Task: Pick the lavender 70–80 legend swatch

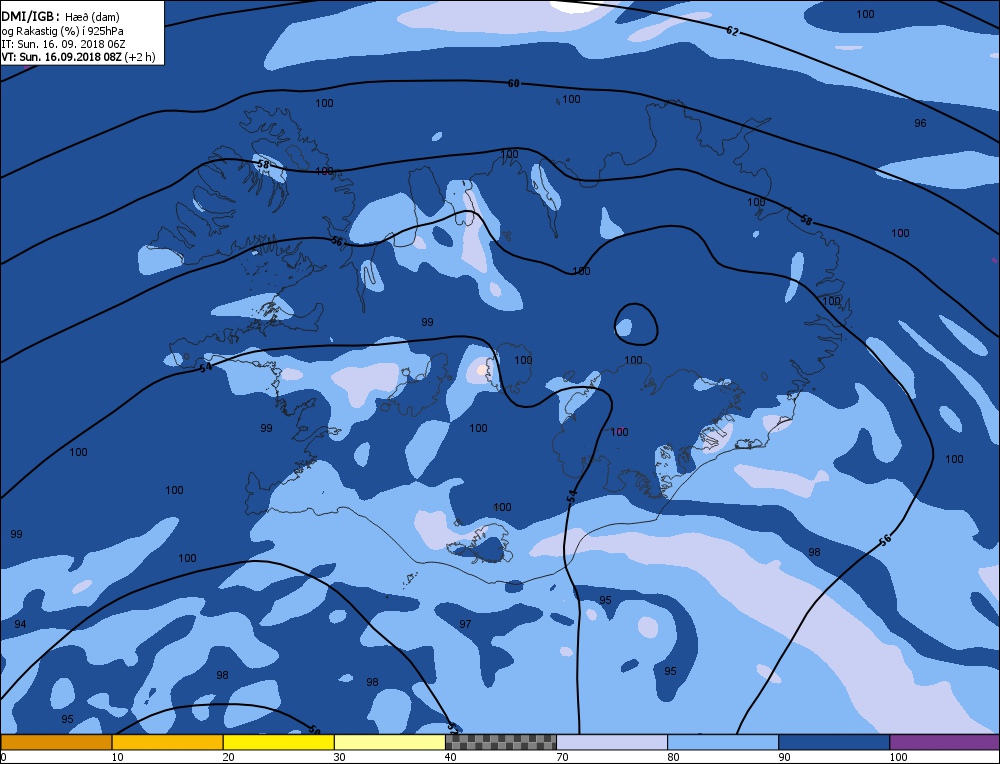Action: 612,742
